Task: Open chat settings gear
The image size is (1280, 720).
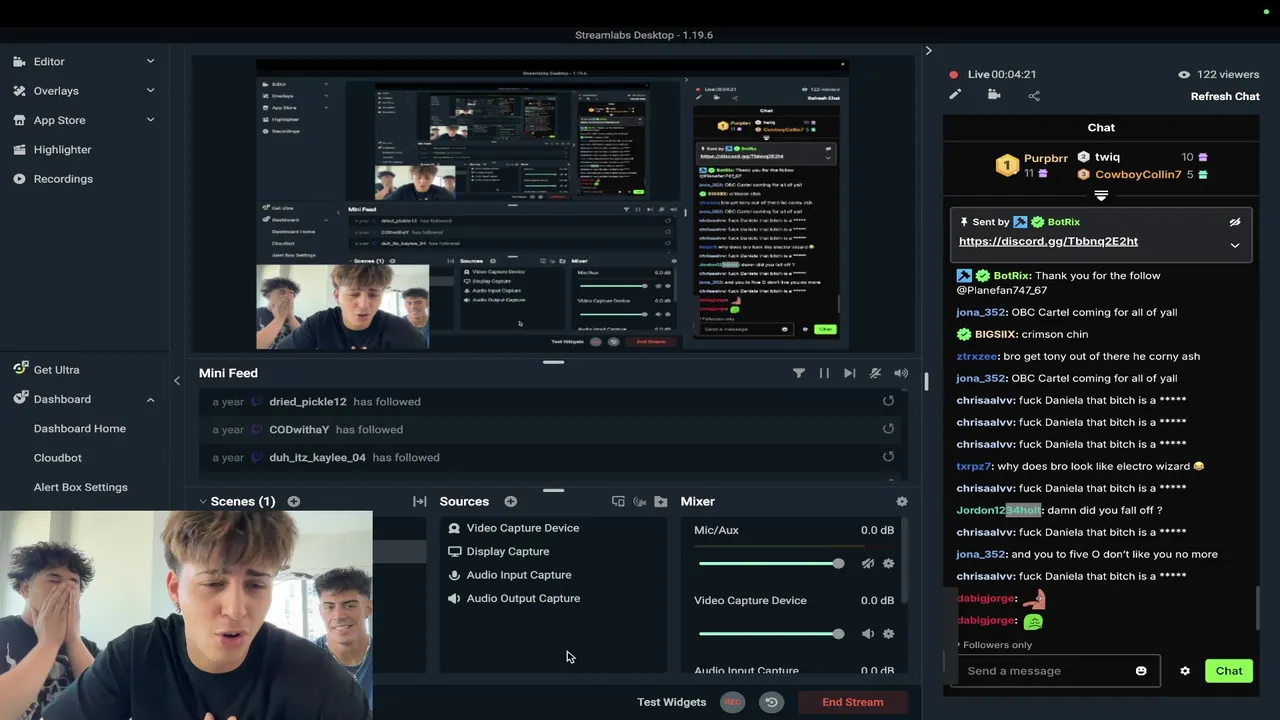Action: [x=1185, y=671]
